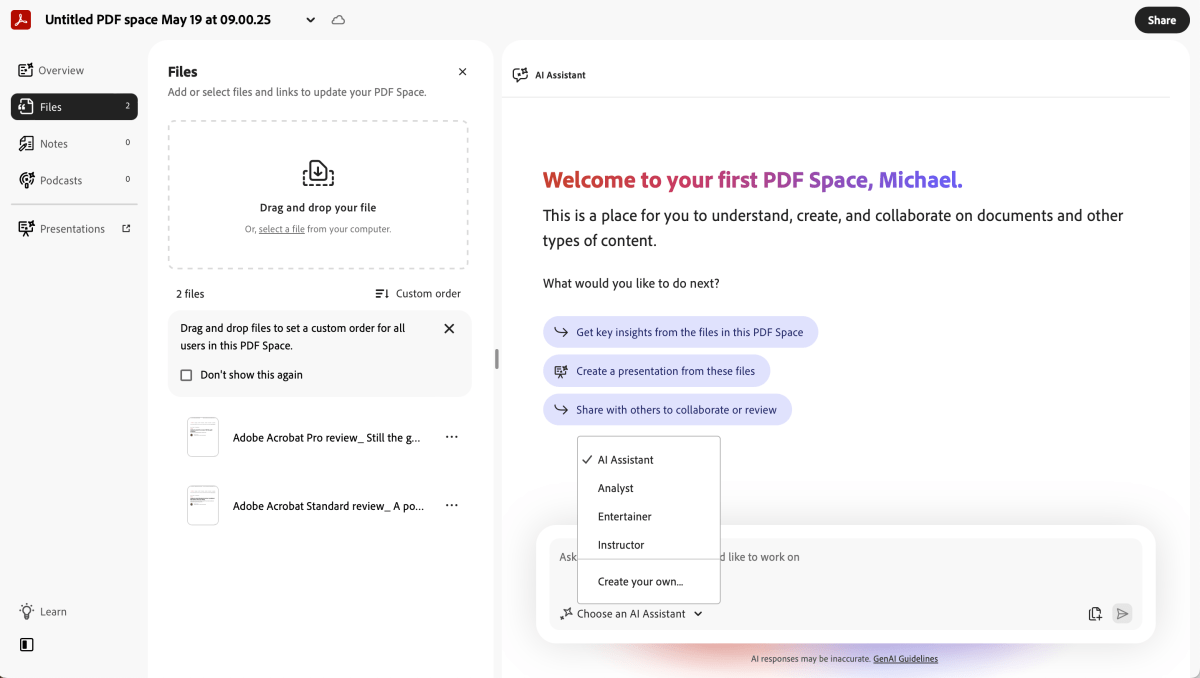The image size is (1200, 678).
Task: Select 'Create your own...' menu entry
Action: click(x=649, y=582)
